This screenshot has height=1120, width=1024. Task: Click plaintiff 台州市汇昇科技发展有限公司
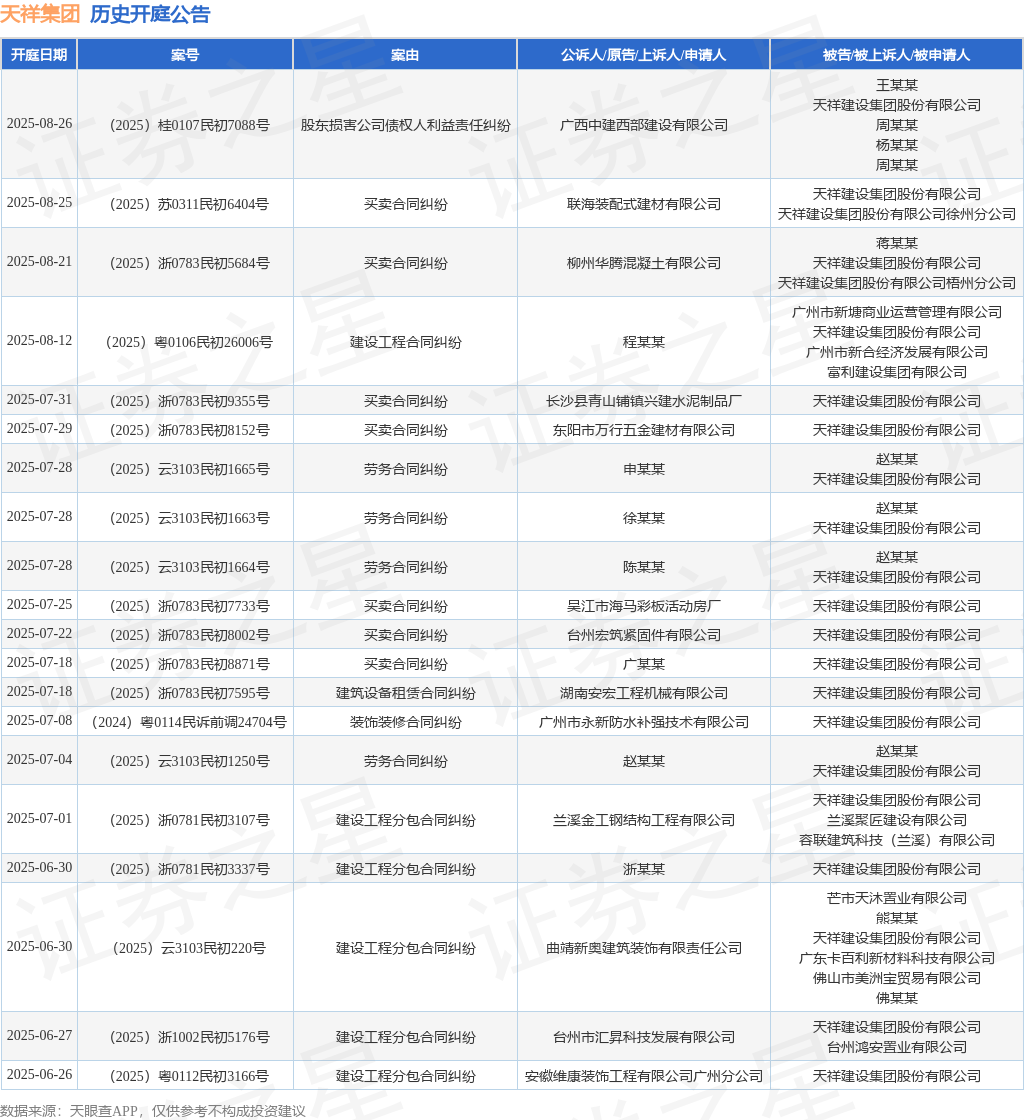[x=643, y=1038]
